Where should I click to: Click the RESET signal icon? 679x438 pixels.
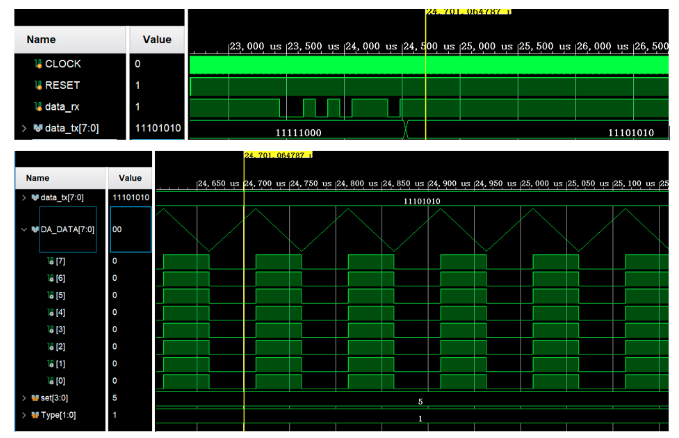(x=38, y=85)
